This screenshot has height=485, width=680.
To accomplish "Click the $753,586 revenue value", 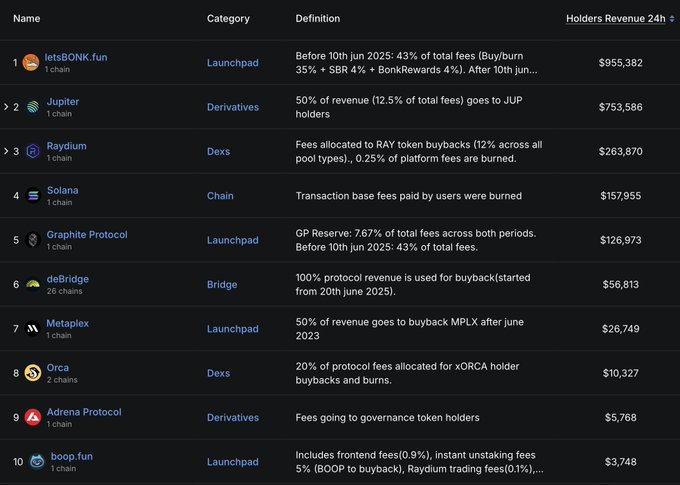I will pos(621,107).
